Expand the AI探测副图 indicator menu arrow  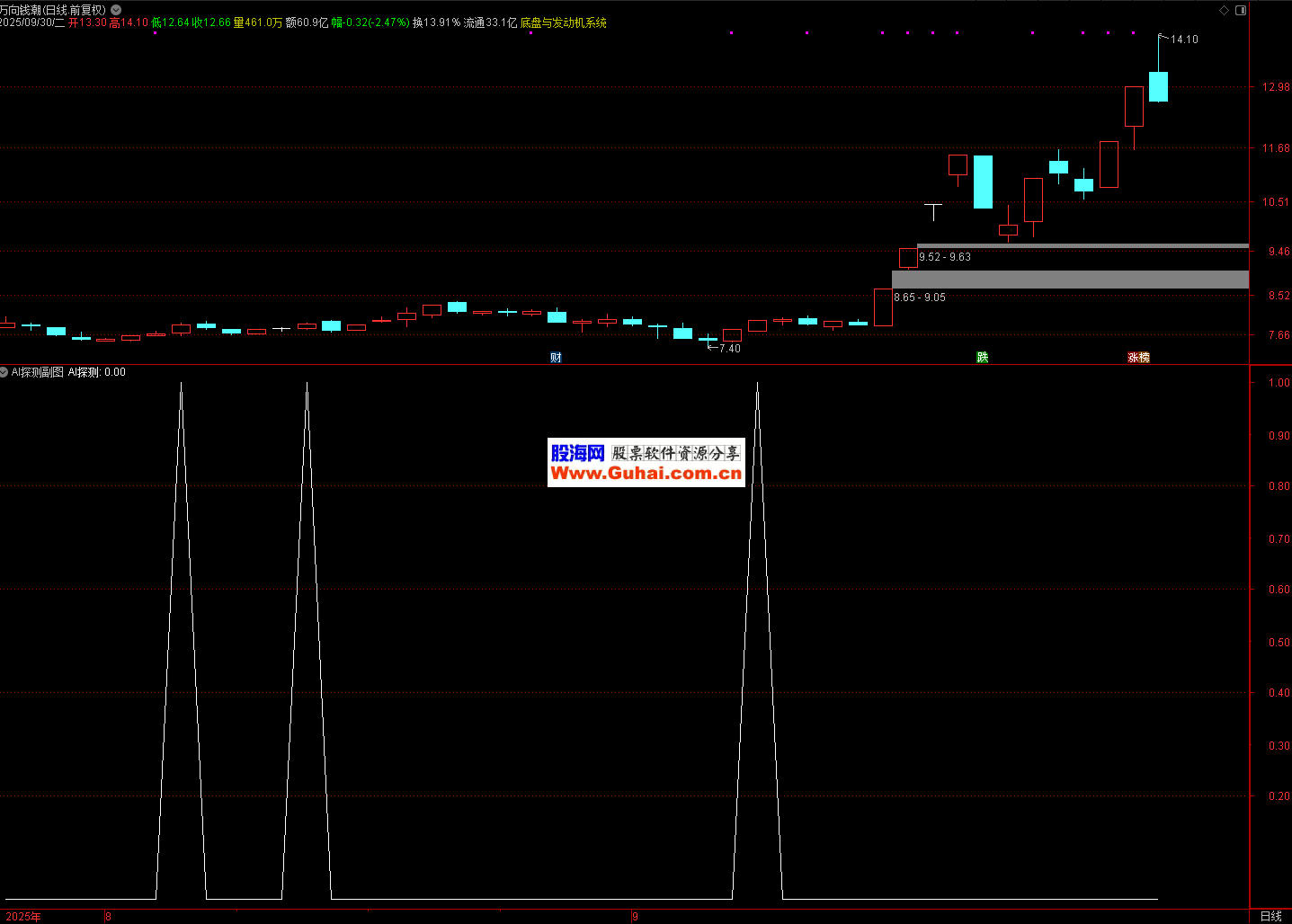tap(4, 372)
